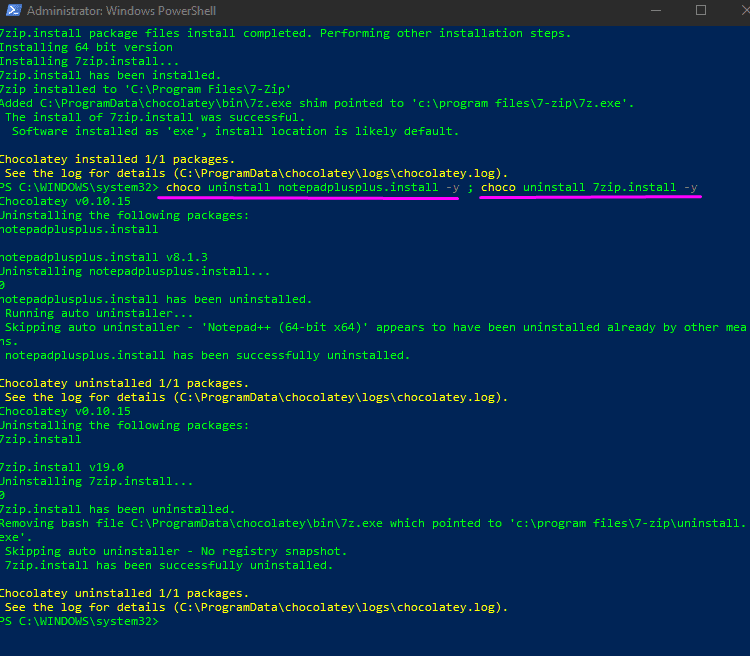Click line "Software installed as 'exe'"
The image size is (750, 656).
tap(235, 131)
